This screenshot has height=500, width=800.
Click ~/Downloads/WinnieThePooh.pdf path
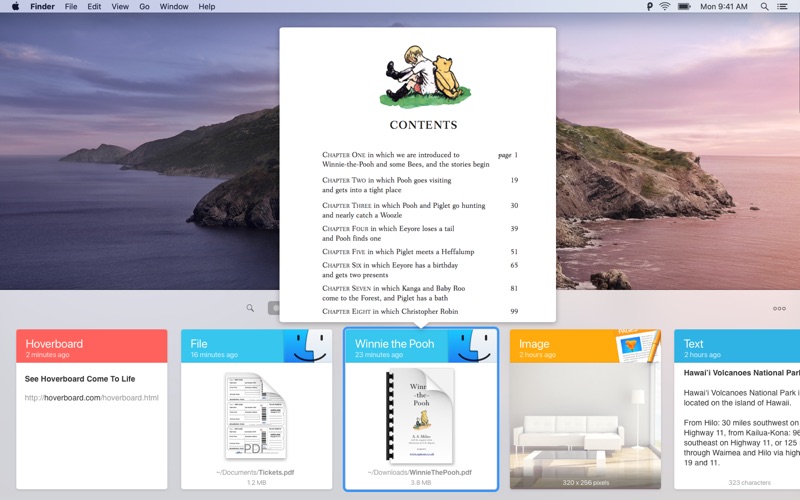[420, 472]
